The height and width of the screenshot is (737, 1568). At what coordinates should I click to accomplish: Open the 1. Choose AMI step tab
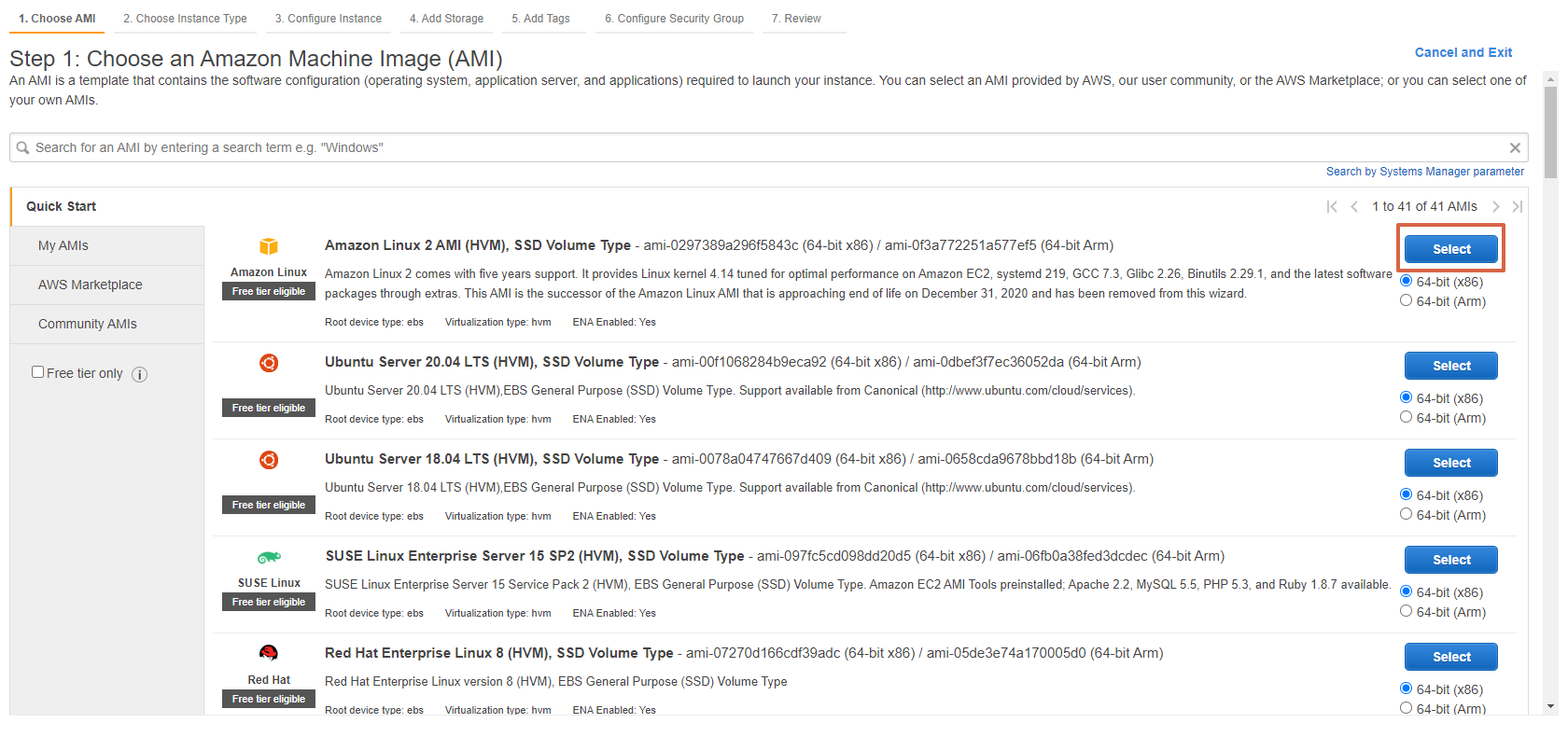coord(57,19)
